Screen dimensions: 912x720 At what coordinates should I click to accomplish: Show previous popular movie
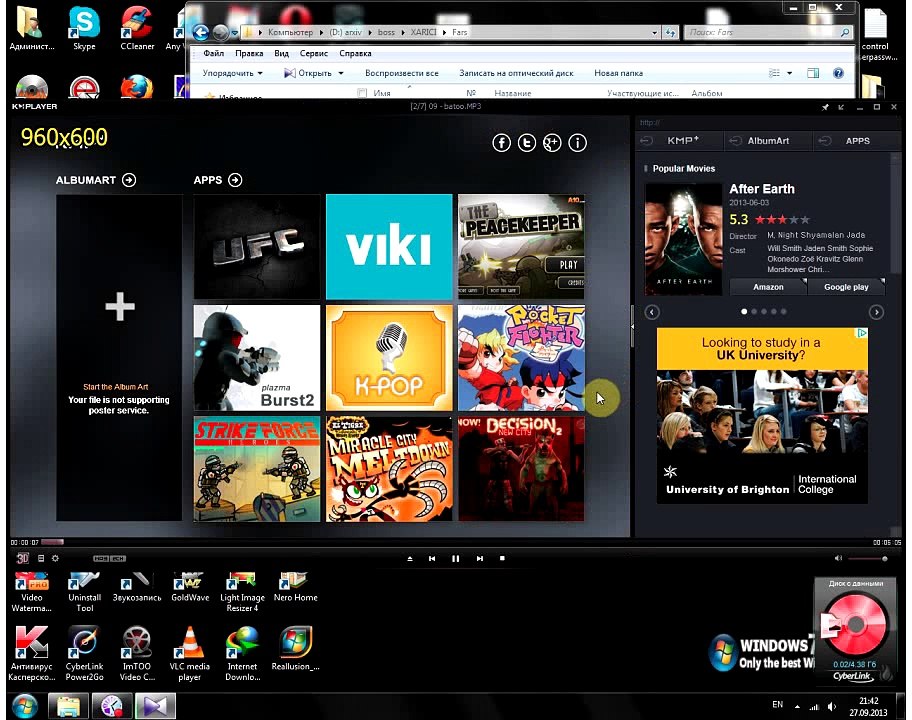point(652,312)
